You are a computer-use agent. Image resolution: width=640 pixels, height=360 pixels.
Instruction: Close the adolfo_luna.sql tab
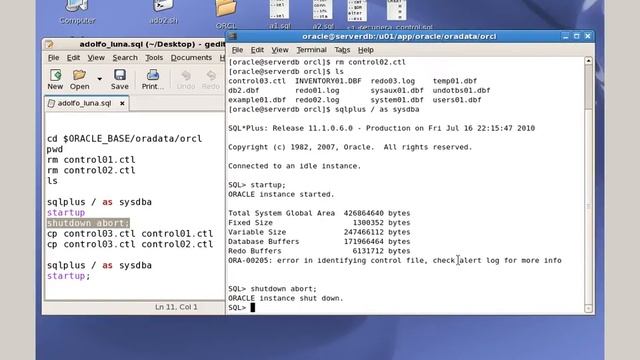pyautogui.click(x=122, y=103)
